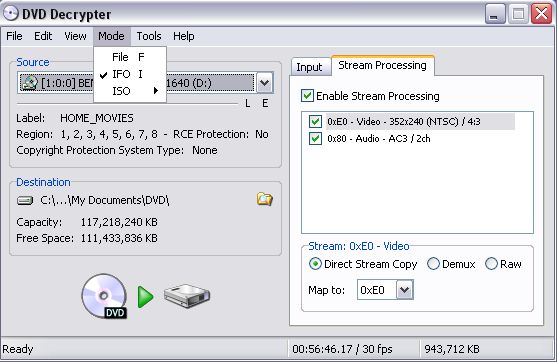Screen dimensions: 557x362
Task: Switch to the Input tab
Action: pyautogui.click(x=309, y=67)
